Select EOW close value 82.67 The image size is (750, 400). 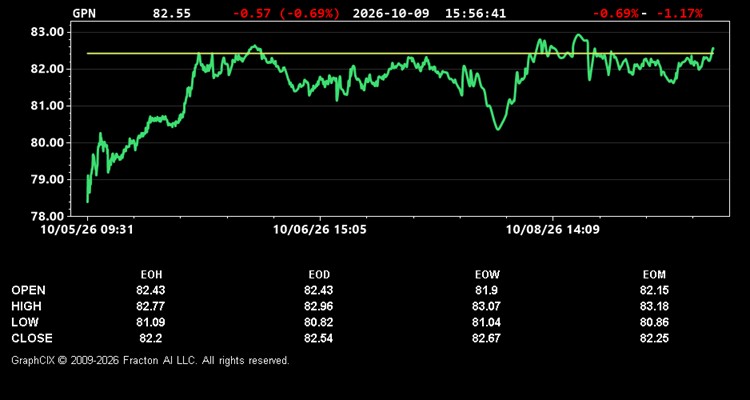click(x=486, y=338)
